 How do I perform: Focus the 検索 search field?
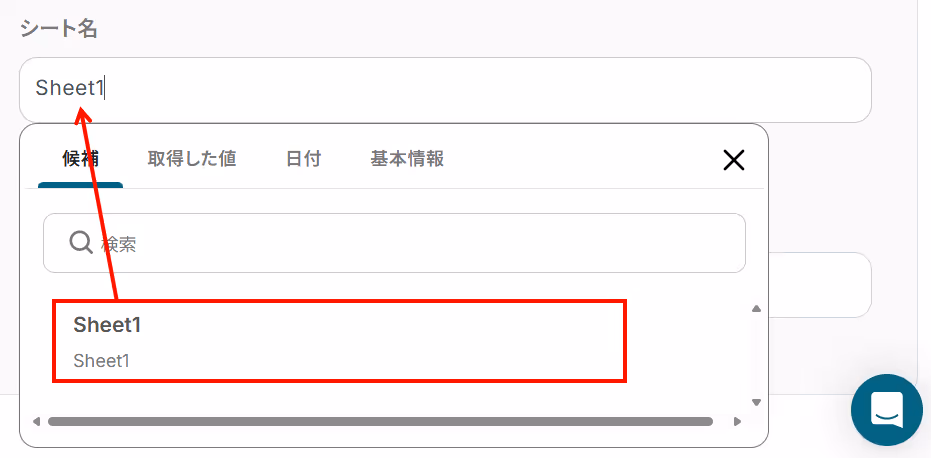click(x=394, y=243)
